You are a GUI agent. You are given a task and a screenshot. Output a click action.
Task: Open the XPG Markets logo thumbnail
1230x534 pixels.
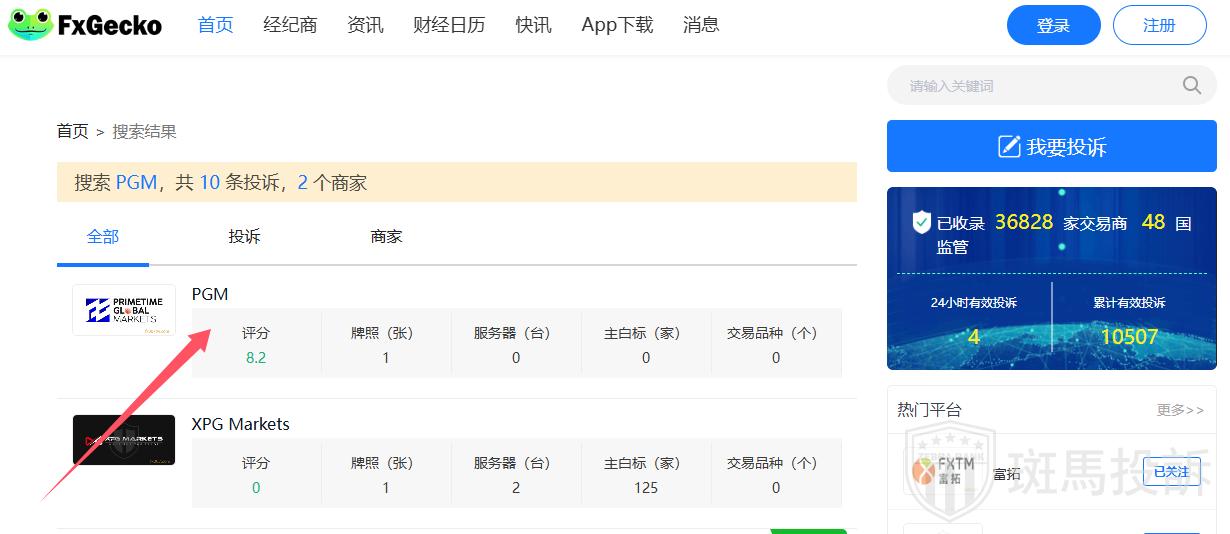[124, 440]
